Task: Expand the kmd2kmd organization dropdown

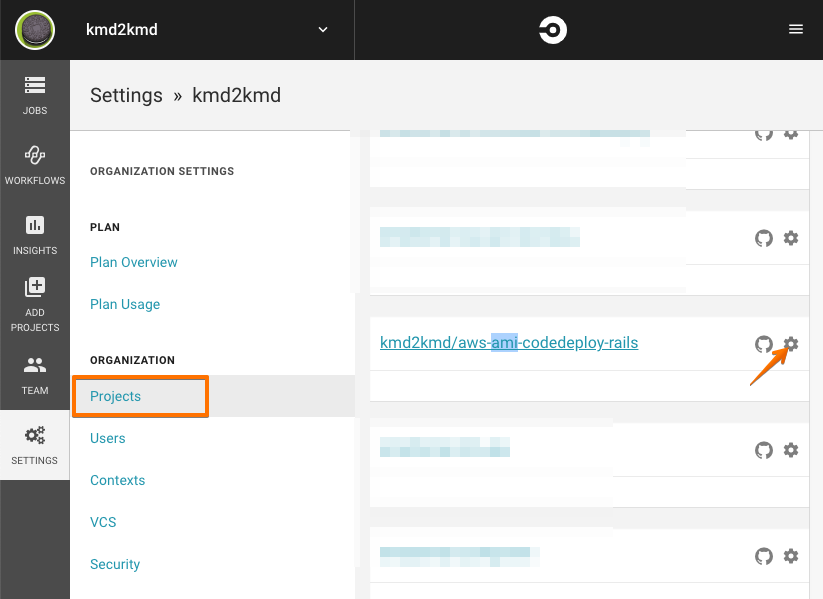Action: click(x=322, y=29)
